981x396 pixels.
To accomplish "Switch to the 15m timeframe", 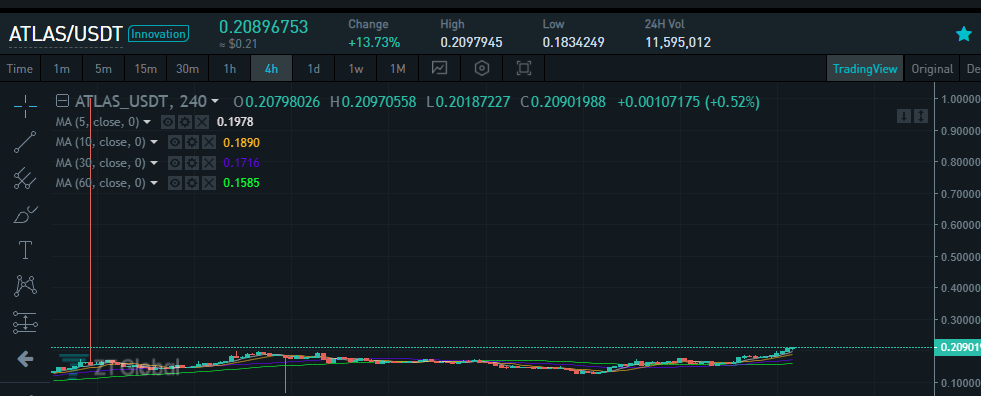I will pyautogui.click(x=145, y=68).
